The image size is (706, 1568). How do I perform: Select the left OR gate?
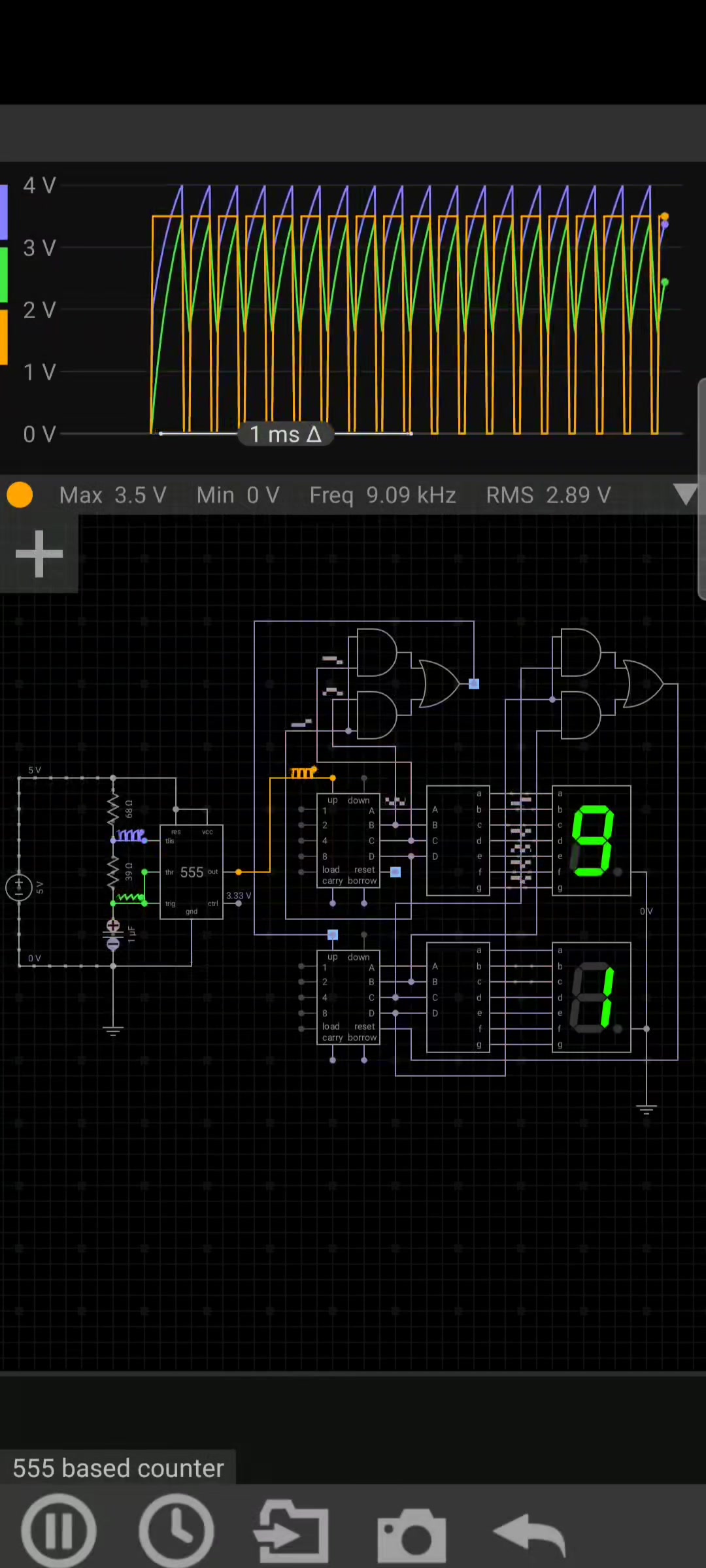[x=439, y=683]
